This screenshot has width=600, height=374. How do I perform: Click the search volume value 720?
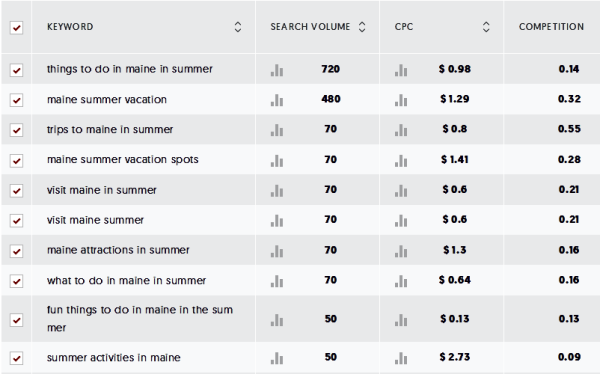tap(331, 69)
